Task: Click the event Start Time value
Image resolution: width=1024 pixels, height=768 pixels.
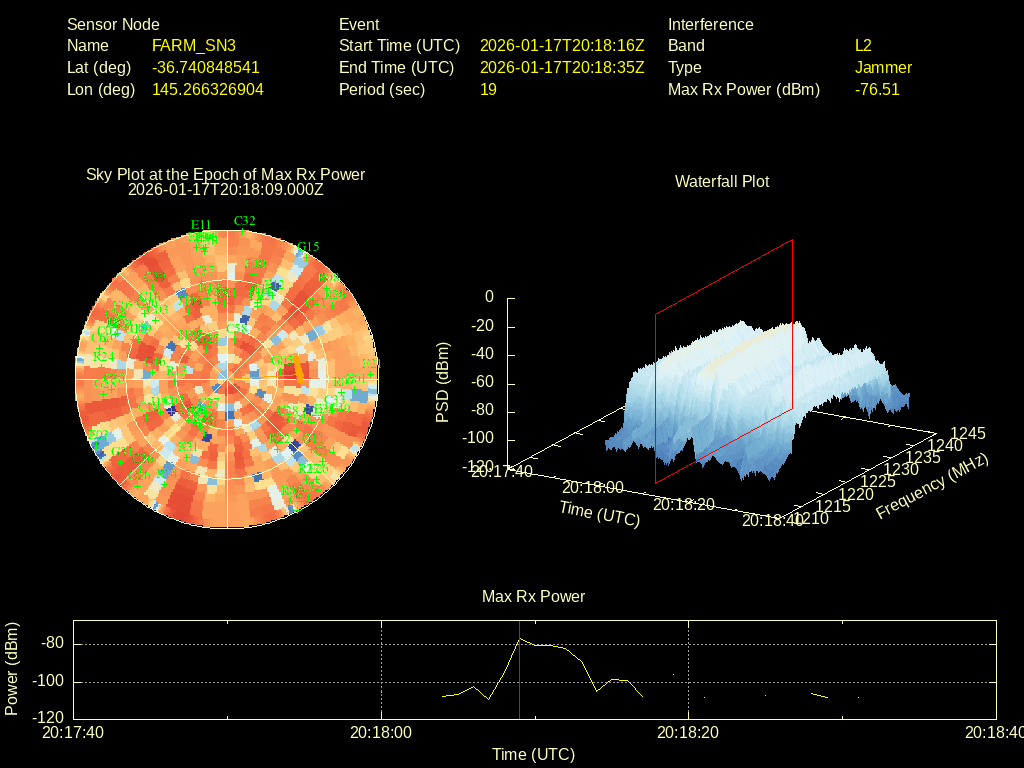Action: coord(562,46)
